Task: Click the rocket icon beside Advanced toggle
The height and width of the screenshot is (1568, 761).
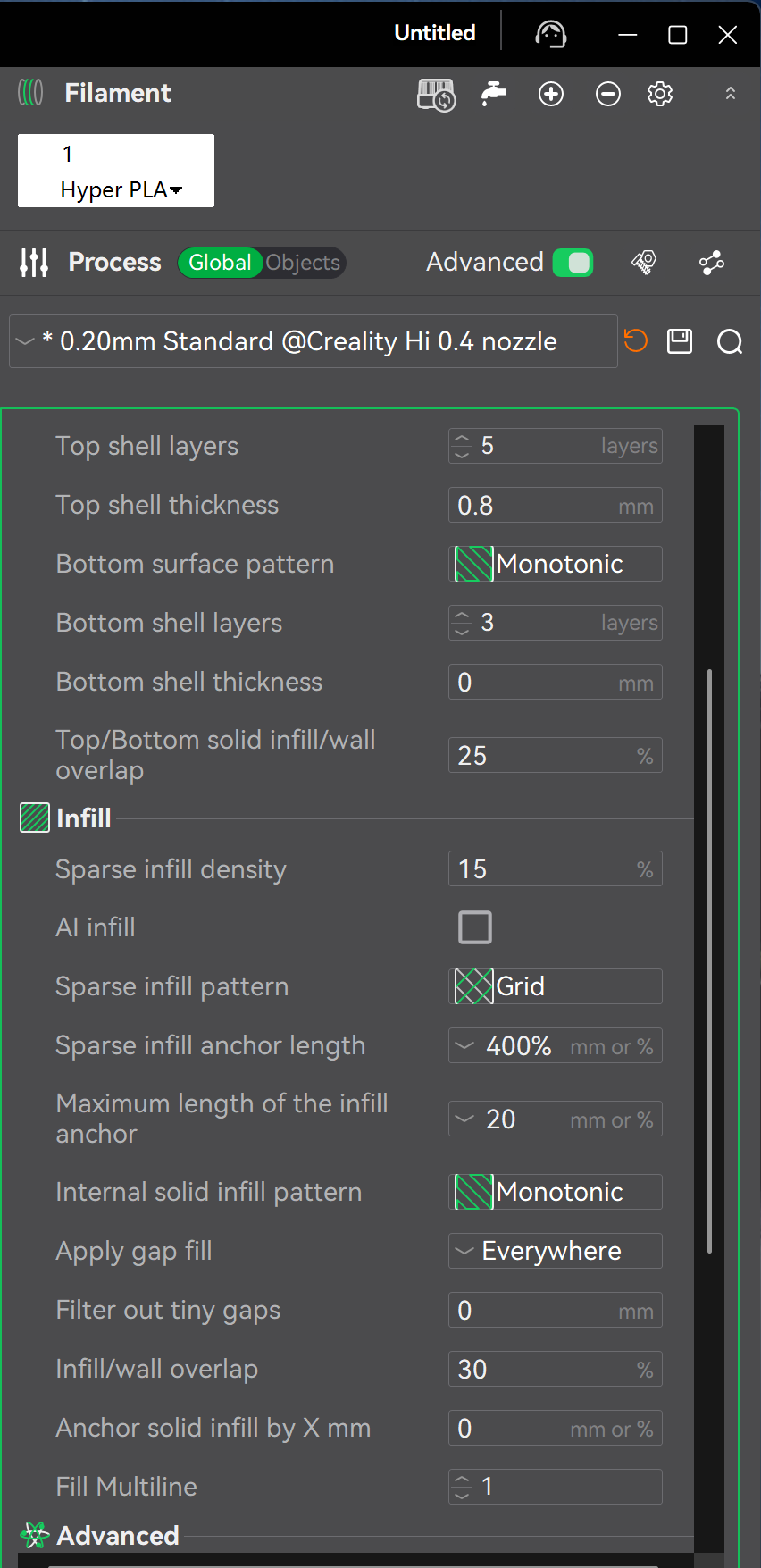Action: tap(644, 263)
